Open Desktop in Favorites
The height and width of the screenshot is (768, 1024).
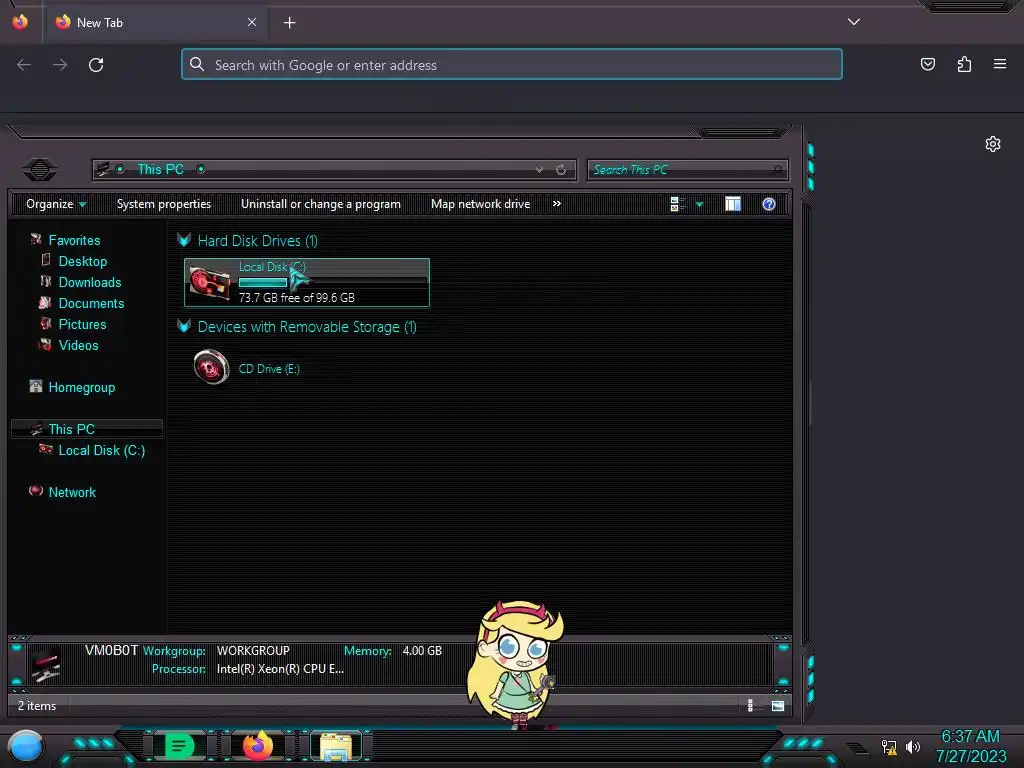pos(82,261)
